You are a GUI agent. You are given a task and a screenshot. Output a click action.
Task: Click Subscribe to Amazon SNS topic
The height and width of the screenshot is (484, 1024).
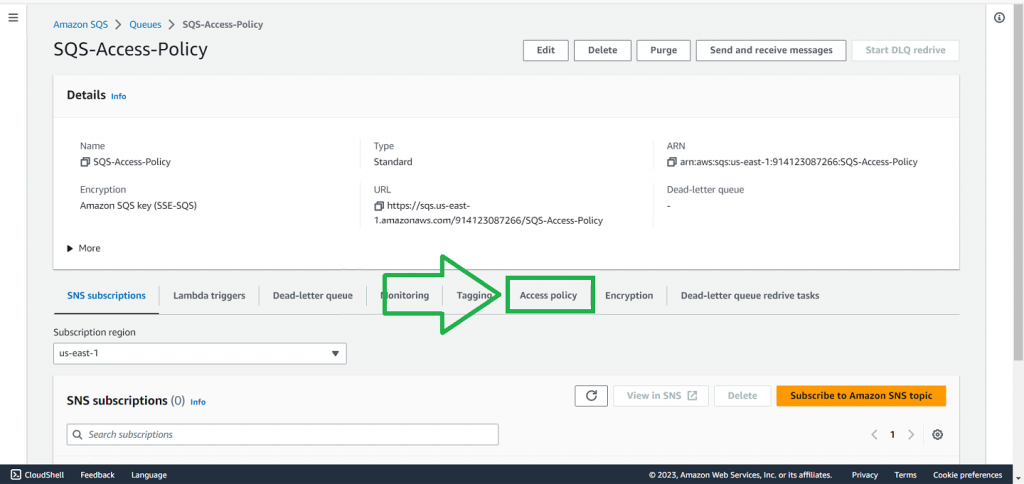[x=860, y=396]
